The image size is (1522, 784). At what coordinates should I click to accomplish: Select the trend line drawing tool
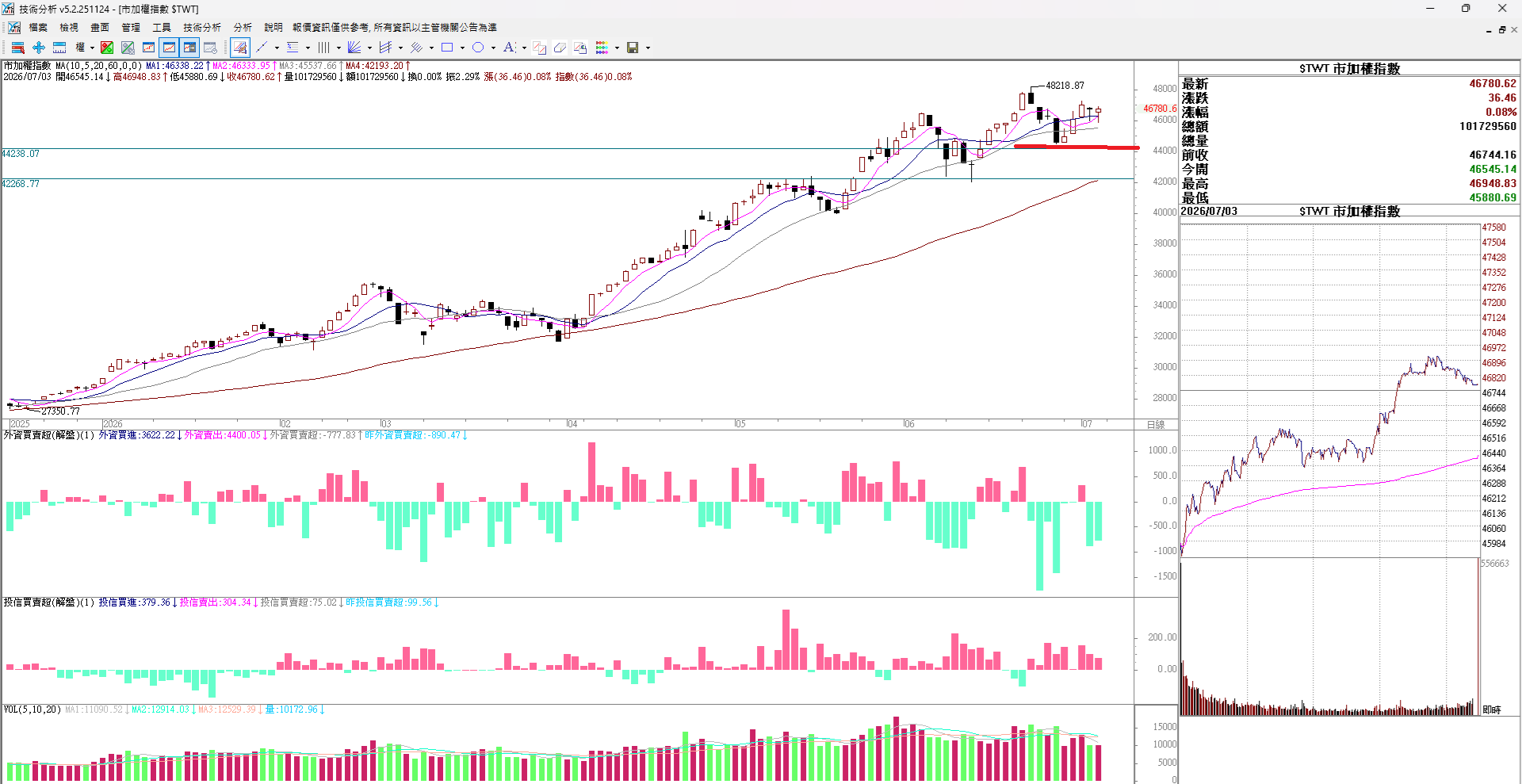tap(262, 48)
